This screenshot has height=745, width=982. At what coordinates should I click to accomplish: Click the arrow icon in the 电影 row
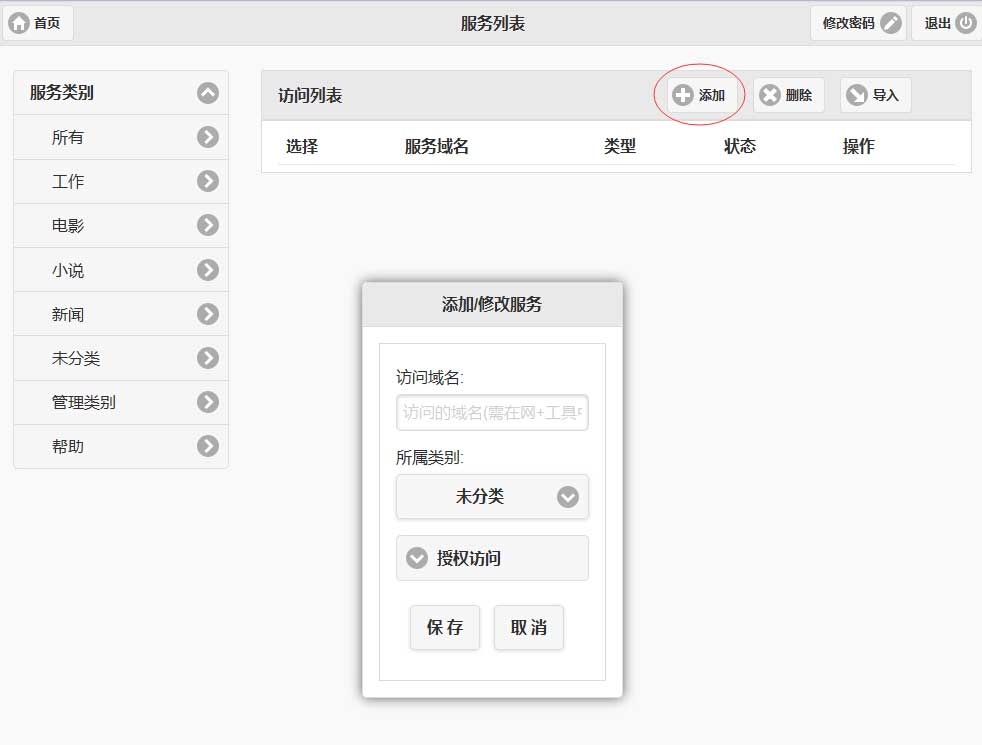coord(208,225)
